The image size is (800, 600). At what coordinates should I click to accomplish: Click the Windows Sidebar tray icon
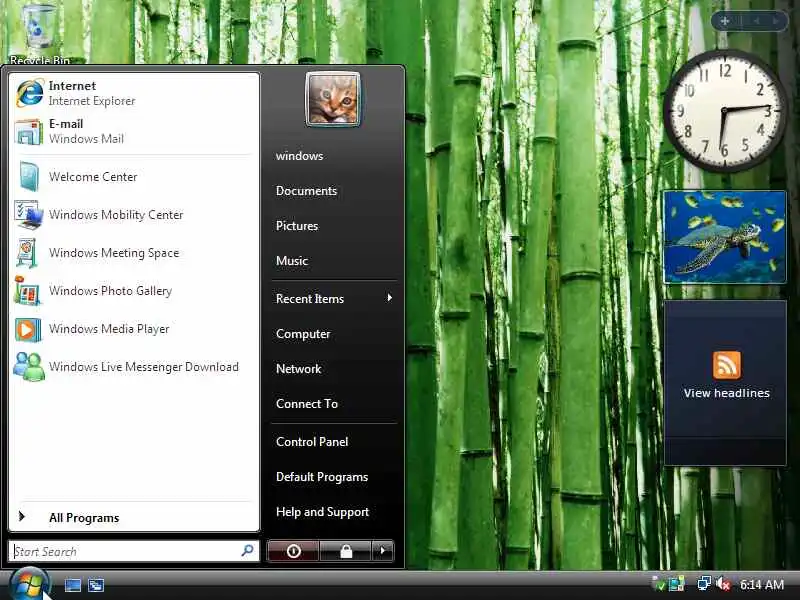point(677,584)
